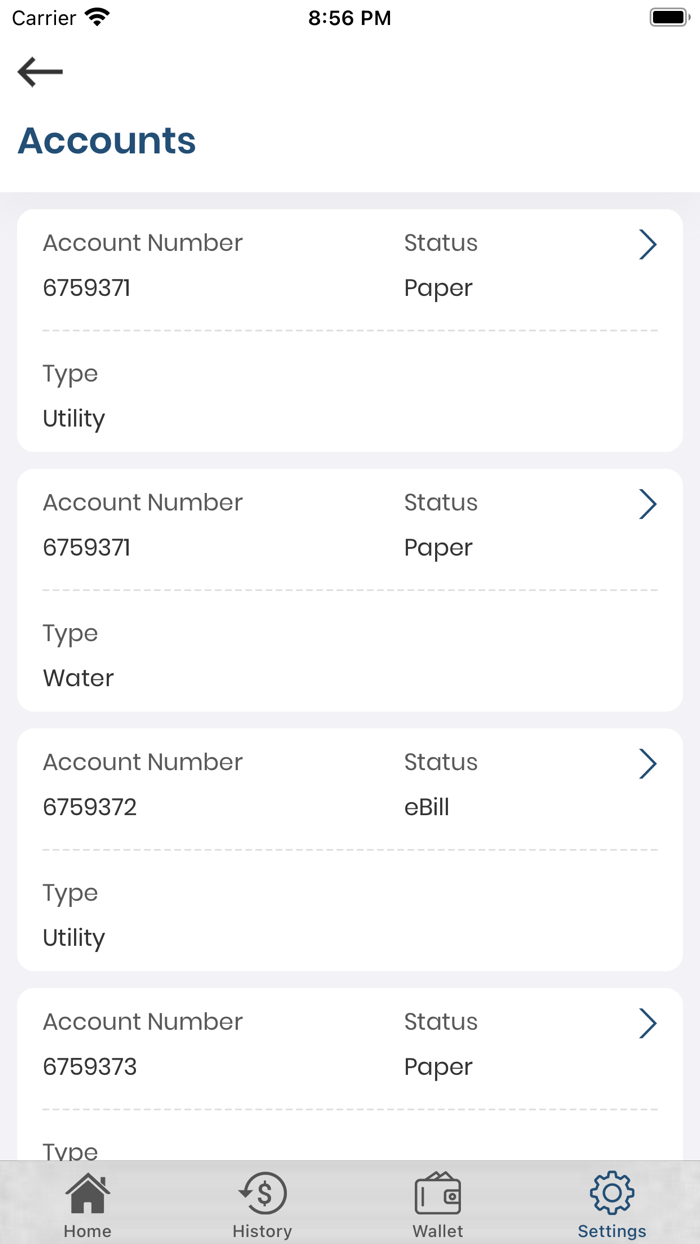Tap the Accounts page title
700x1244 pixels.
[106, 140]
